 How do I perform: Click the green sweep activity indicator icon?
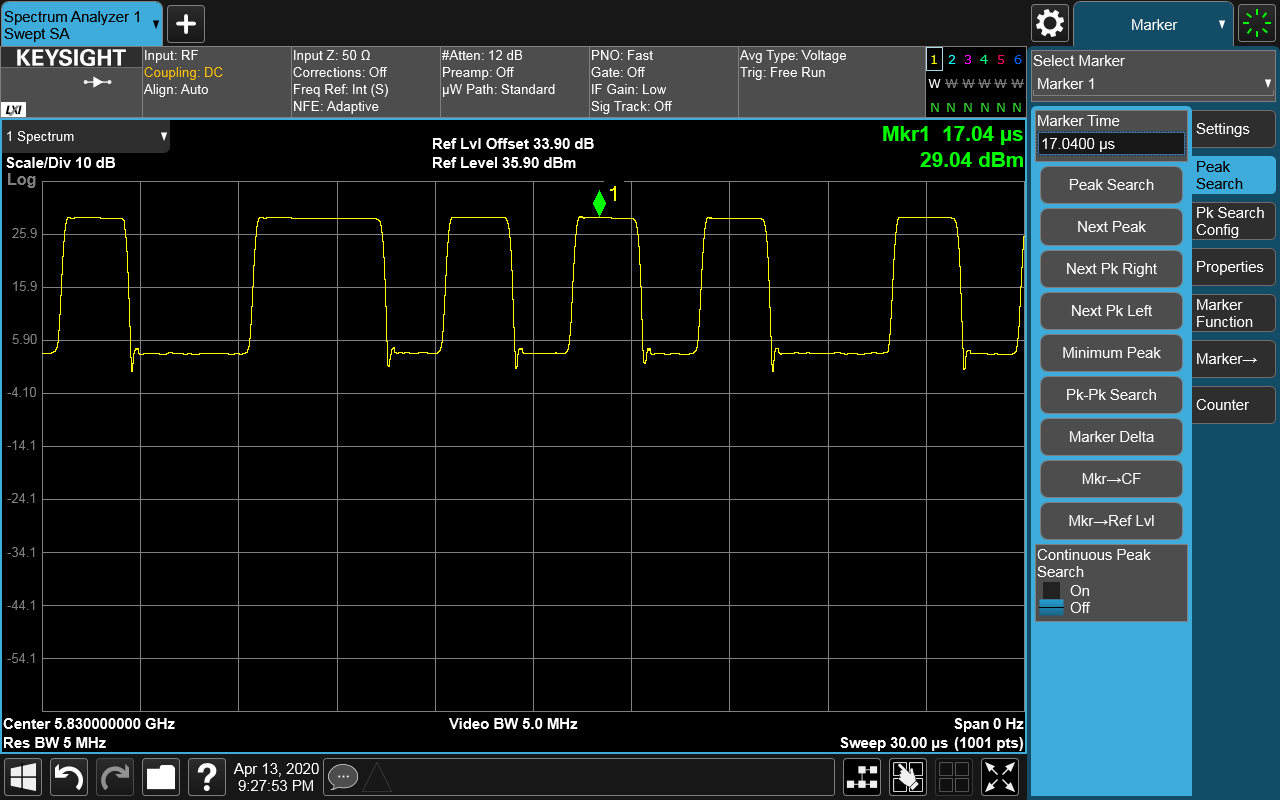(1257, 23)
